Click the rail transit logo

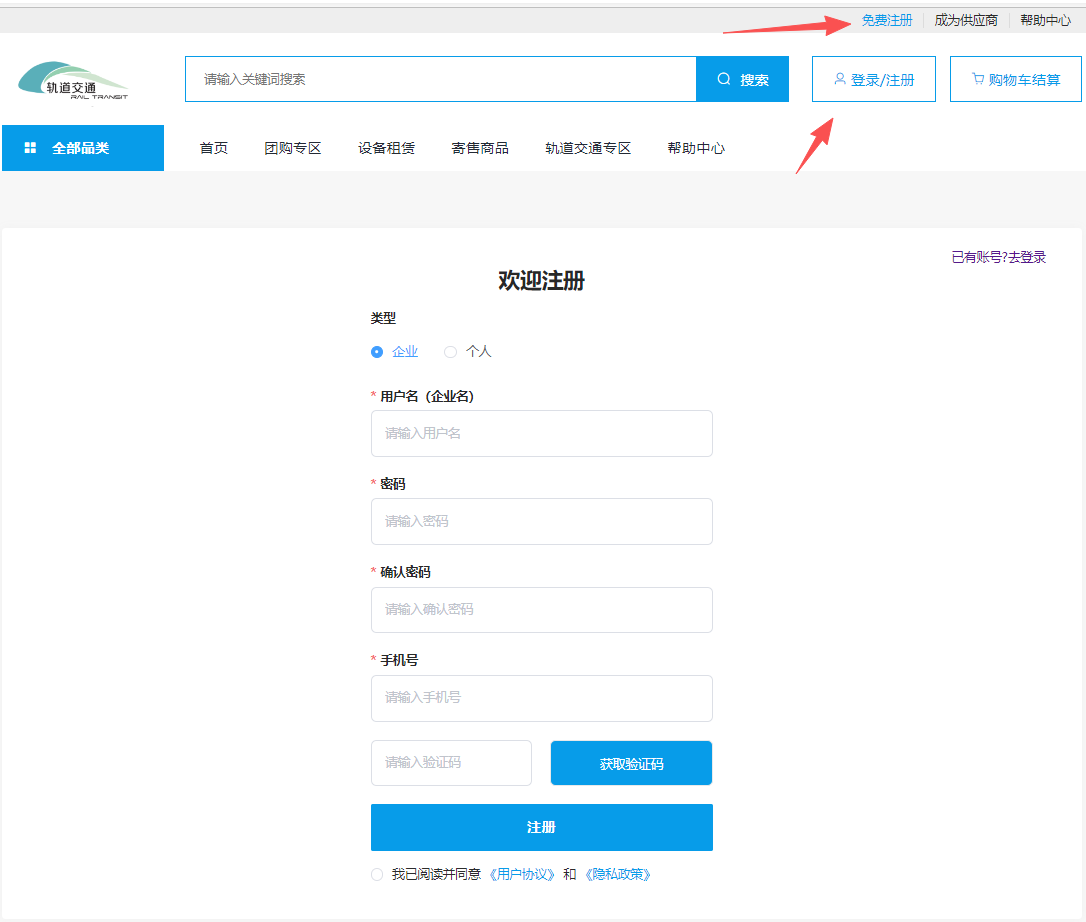pyautogui.click(x=73, y=81)
